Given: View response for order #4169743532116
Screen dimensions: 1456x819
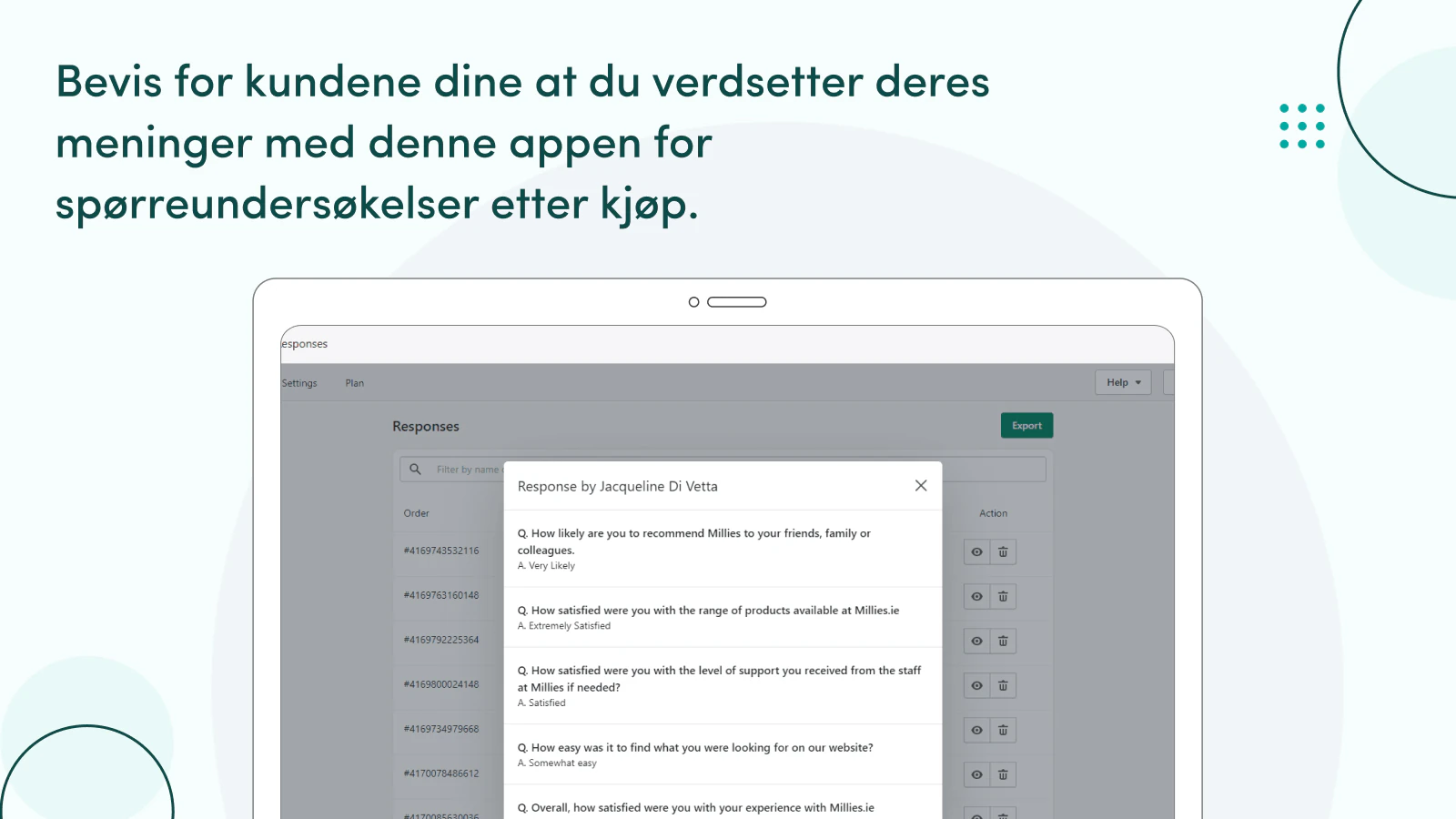Looking at the screenshot, I should click(976, 552).
